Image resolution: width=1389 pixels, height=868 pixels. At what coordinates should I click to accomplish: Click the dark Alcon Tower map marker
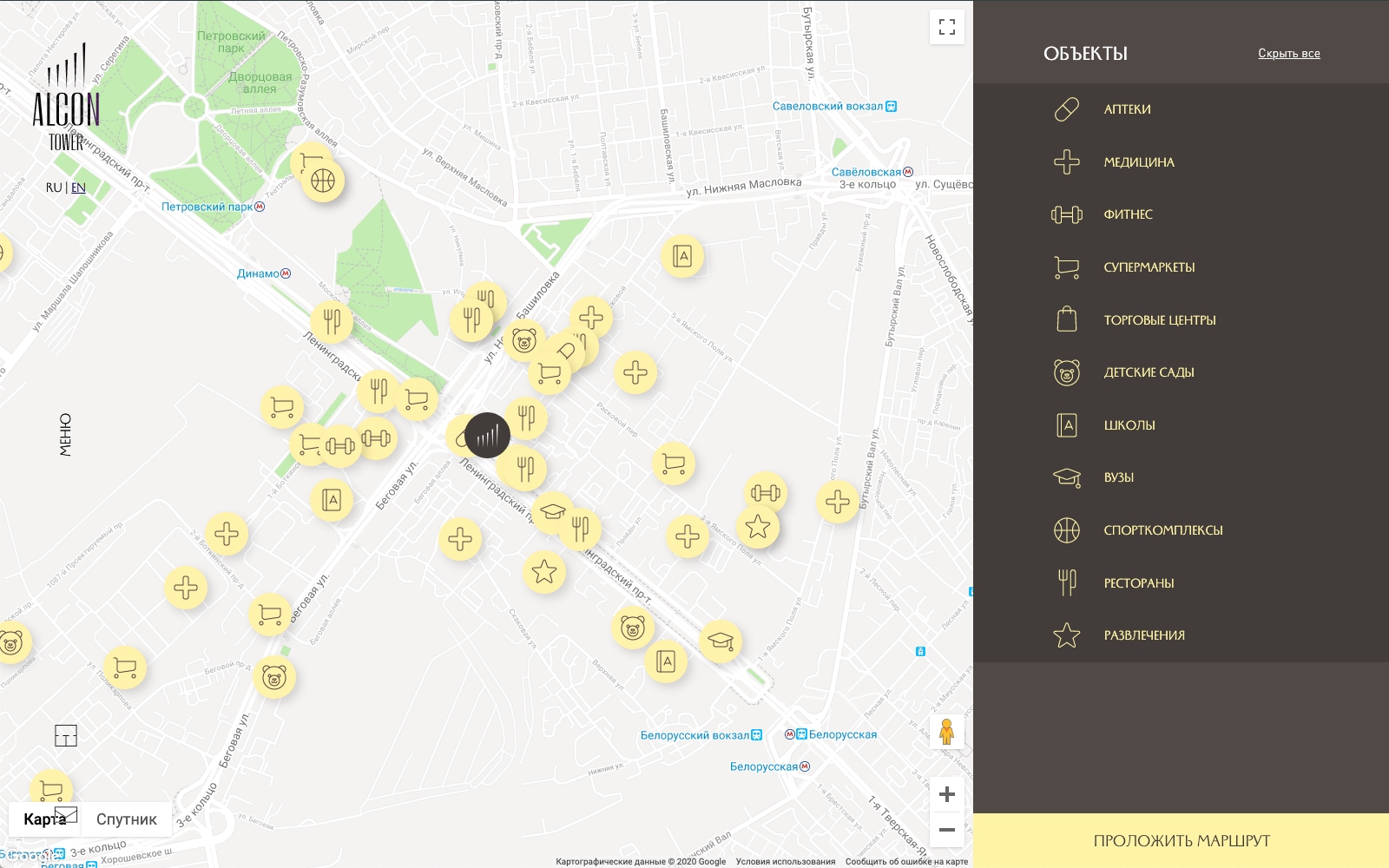click(487, 435)
